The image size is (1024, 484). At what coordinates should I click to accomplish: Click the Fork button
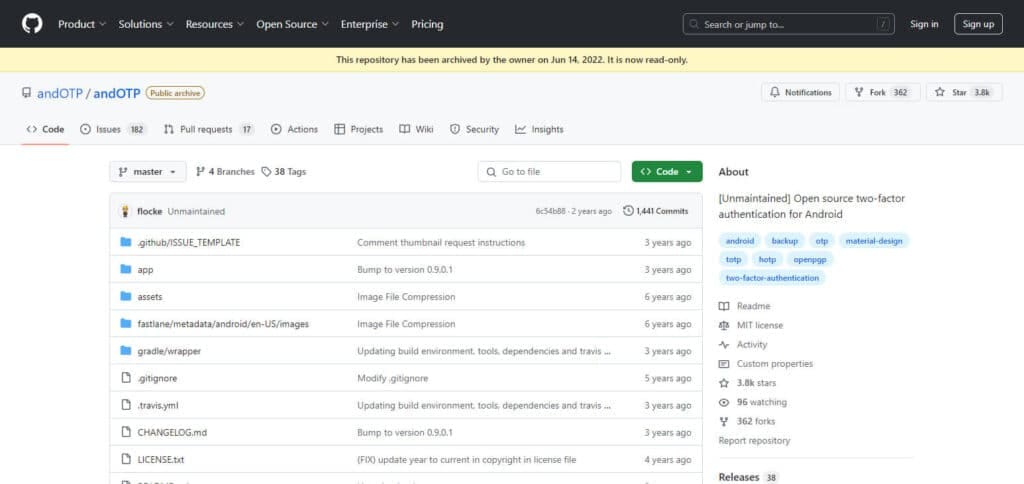click(882, 92)
